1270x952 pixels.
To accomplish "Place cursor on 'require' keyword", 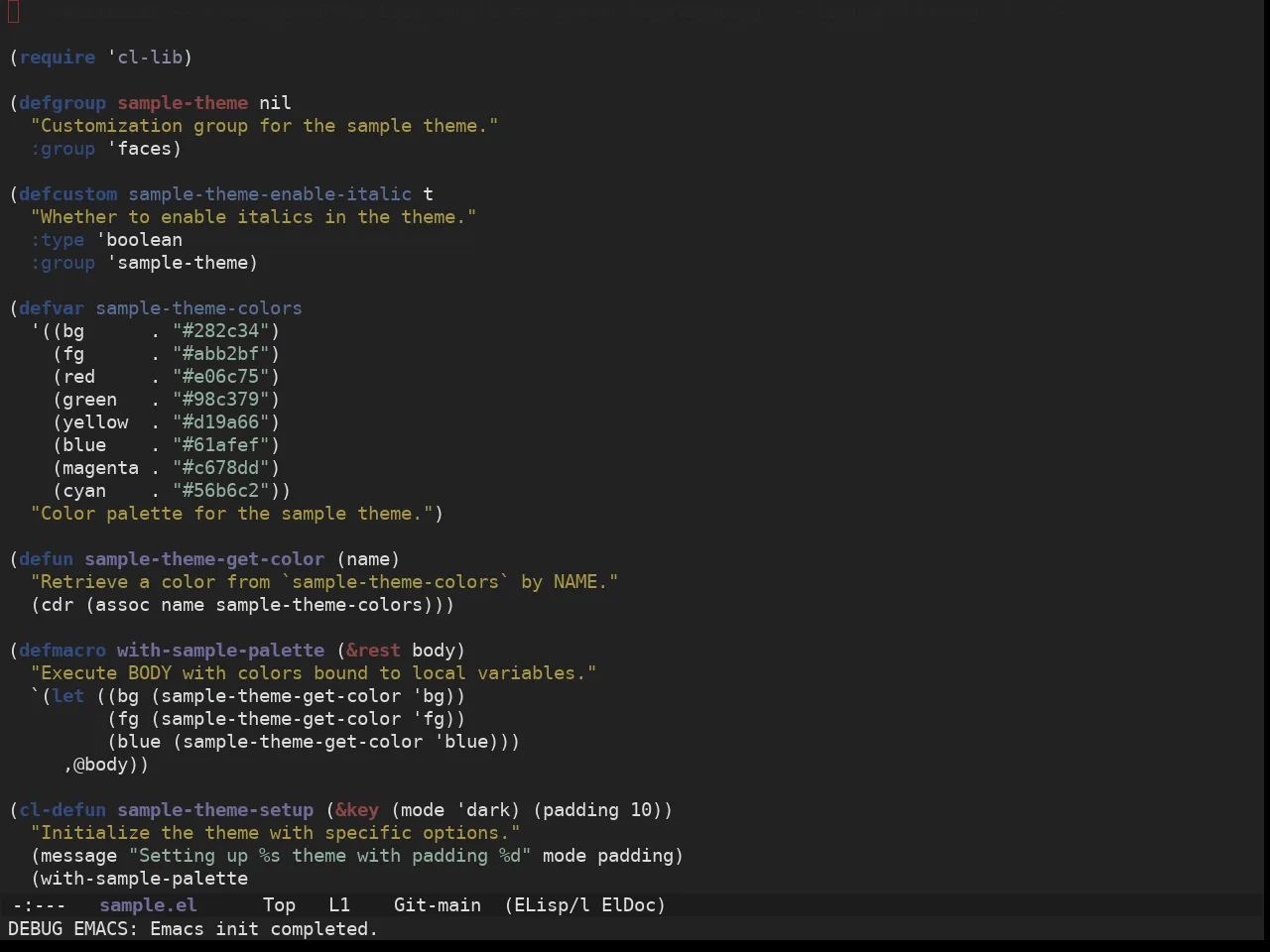I will (58, 58).
